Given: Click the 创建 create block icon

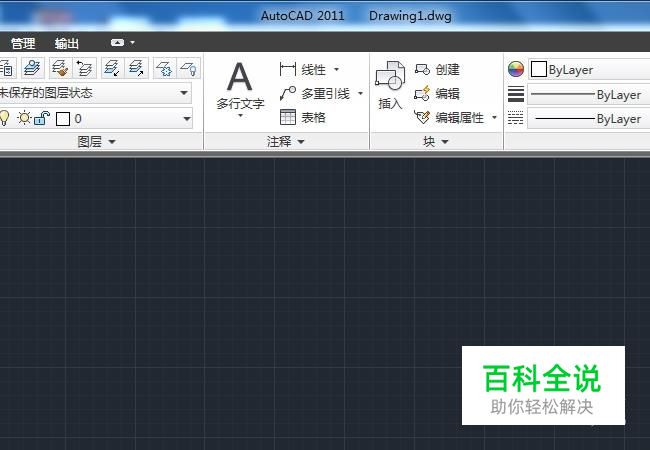Looking at the screenshot, I should (x=422, y=69).
